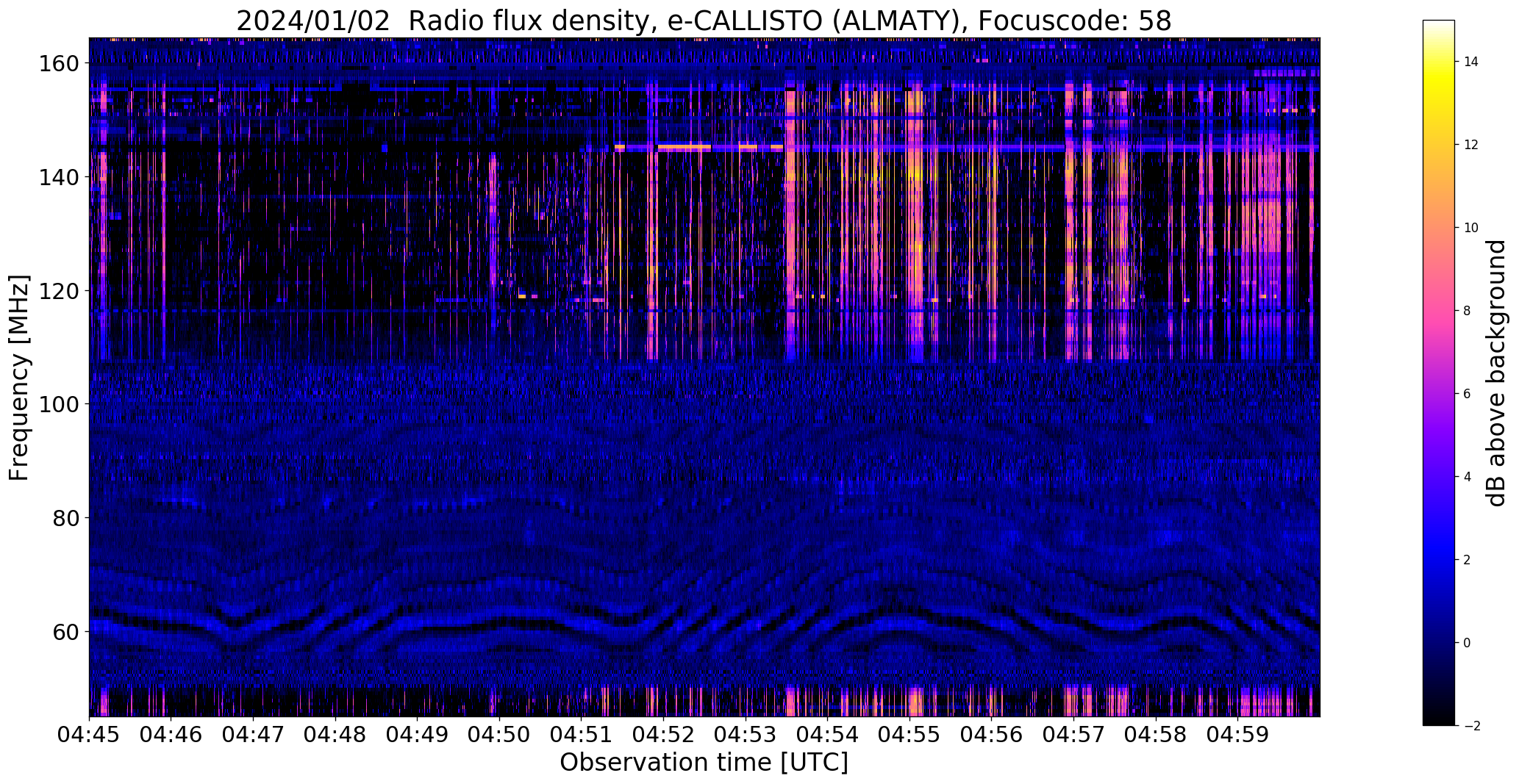
Task: Click the 04:57 time tick label
Action: tap(1073, 734)
